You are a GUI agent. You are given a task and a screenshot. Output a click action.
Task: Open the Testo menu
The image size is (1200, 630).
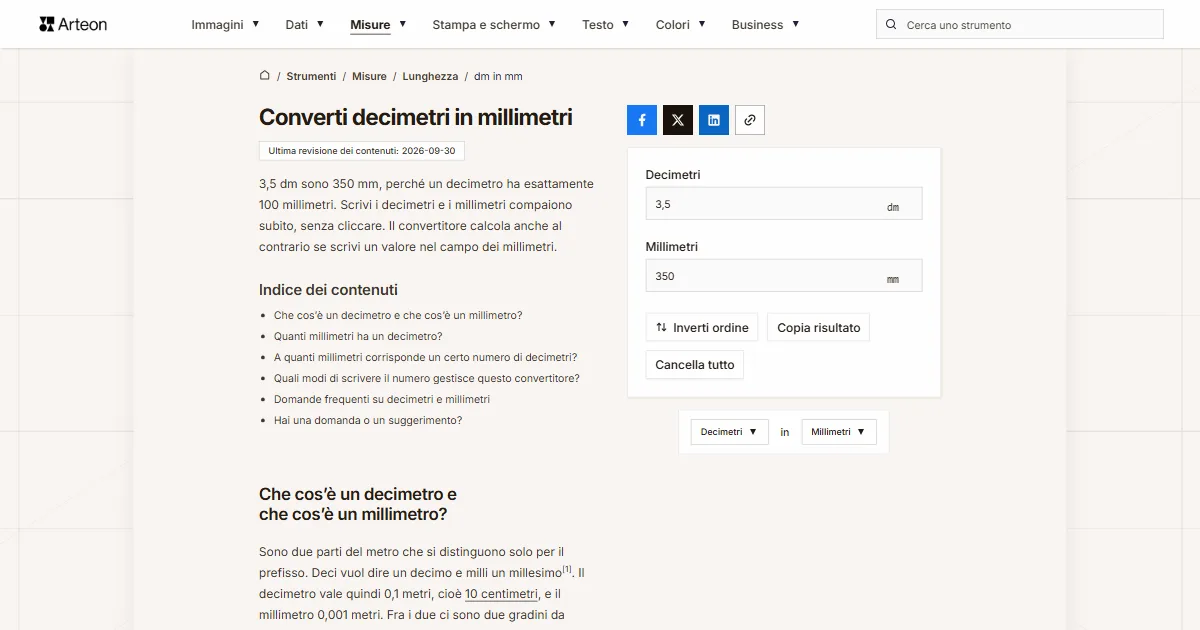(606, 24)
